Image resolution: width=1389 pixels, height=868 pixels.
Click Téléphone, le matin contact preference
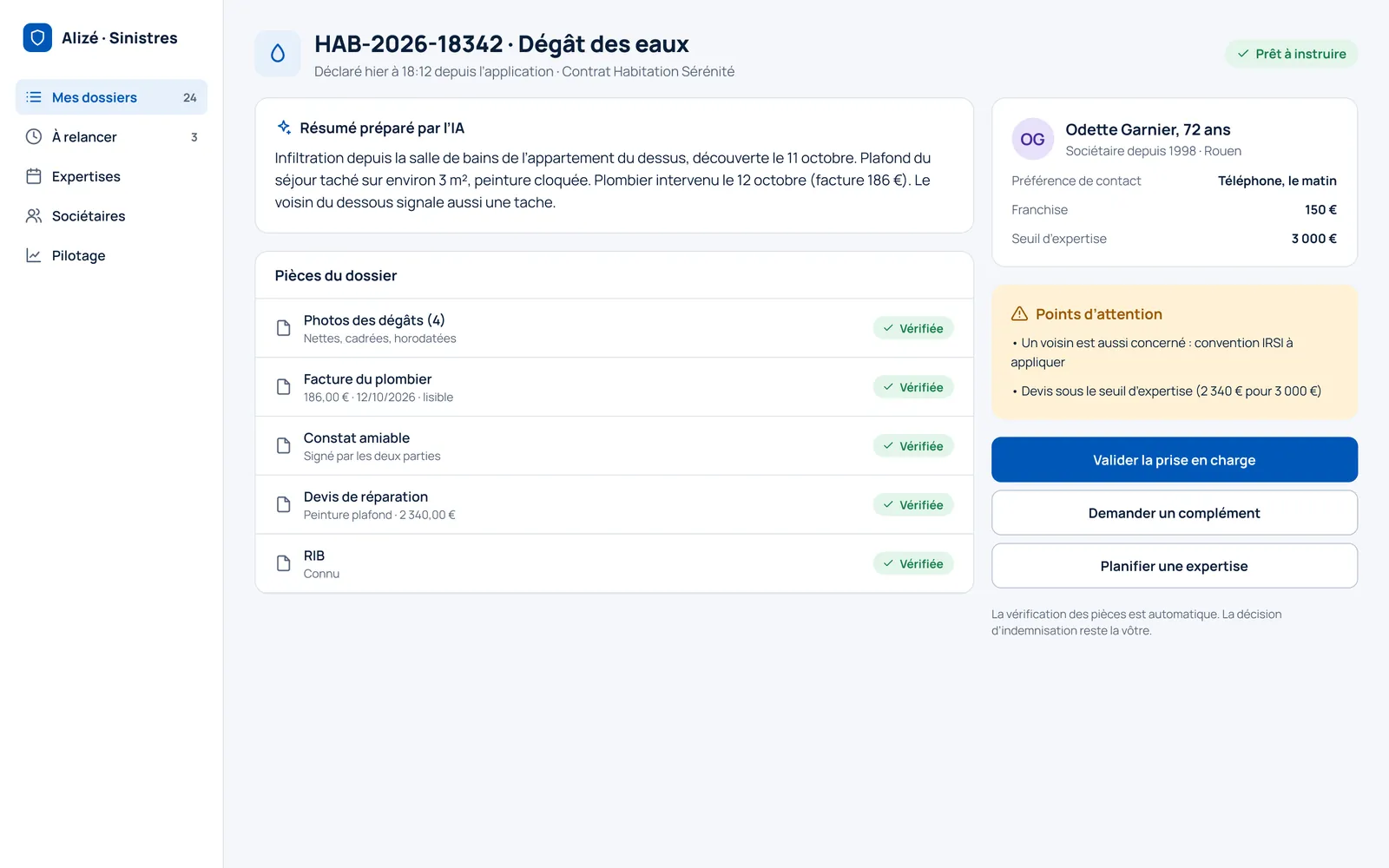(1277, 181)
